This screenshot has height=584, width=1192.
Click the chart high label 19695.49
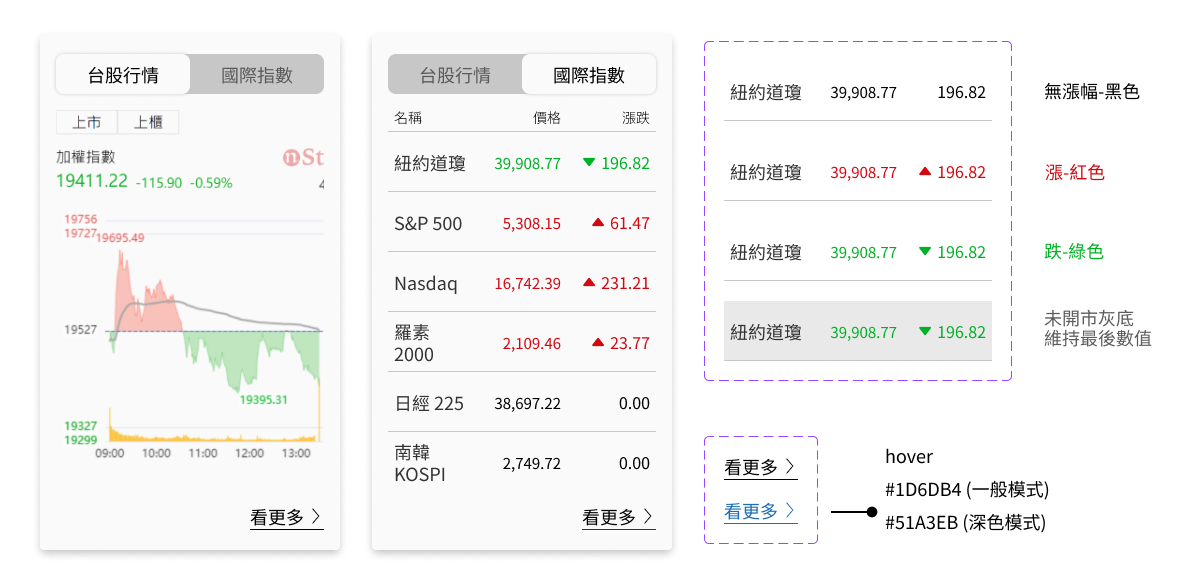click(121, 237)
